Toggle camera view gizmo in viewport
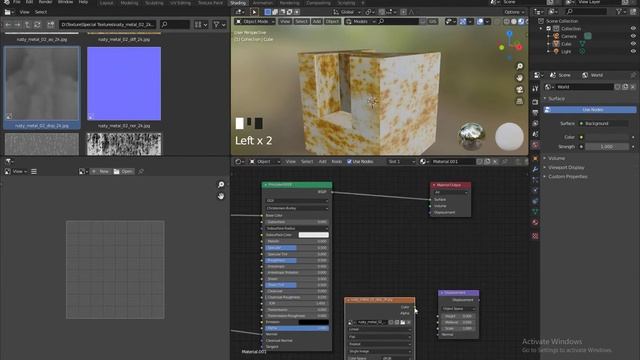 520,89
